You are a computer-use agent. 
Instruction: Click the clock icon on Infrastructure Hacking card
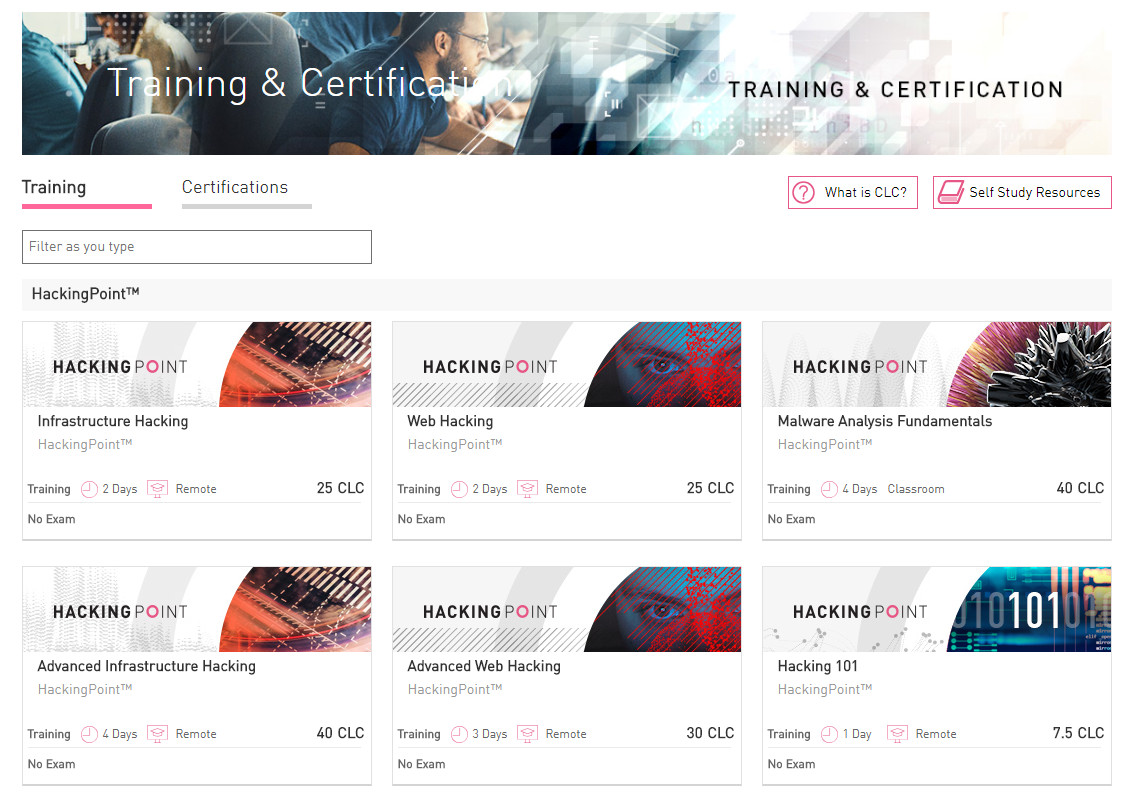(89, 489)
